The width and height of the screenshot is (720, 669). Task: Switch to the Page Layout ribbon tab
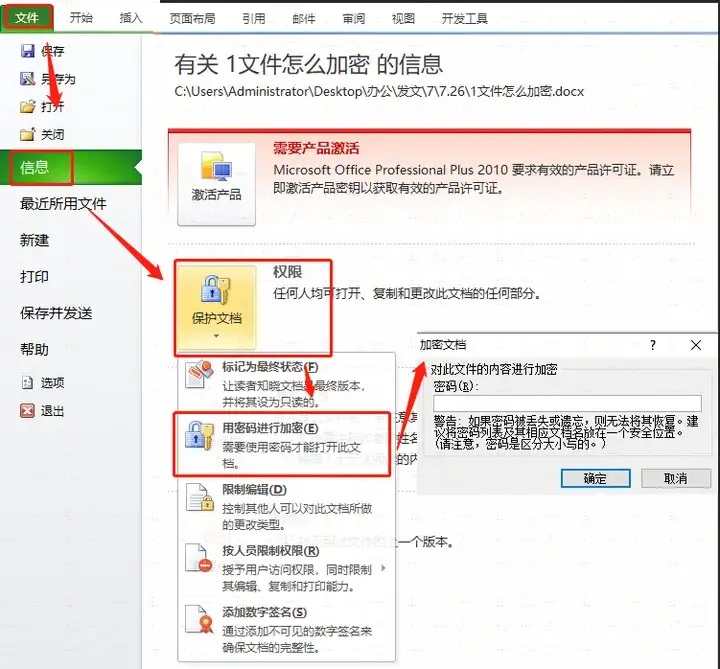click(x=192, y=18)
